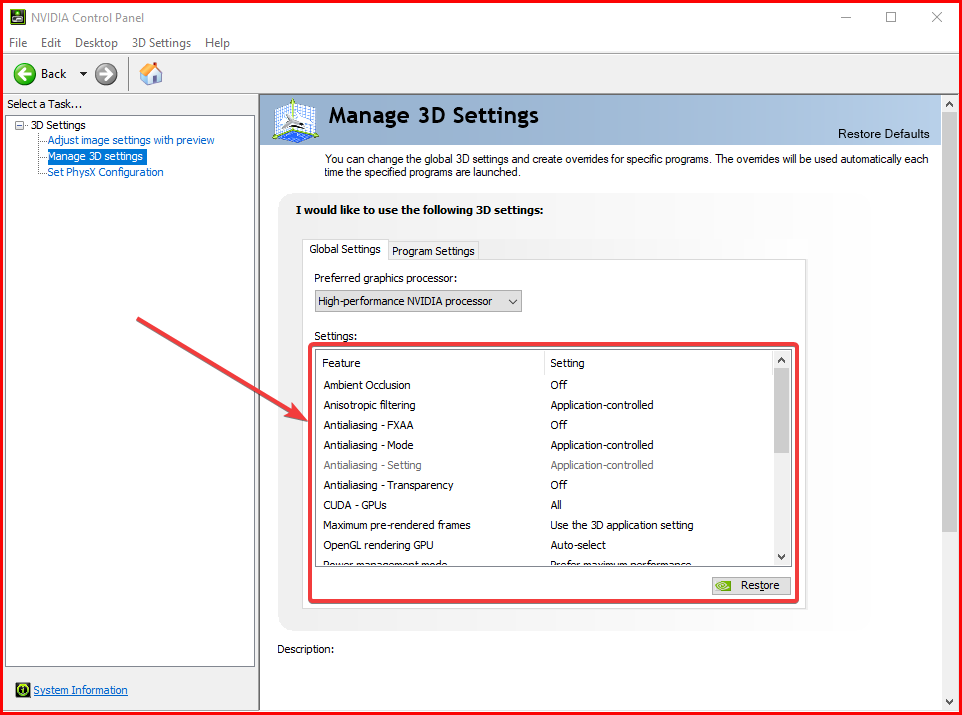This screenshot has width=962, height=715.
Task: Select the Global Settings tab
Action: click(x=345, y=249)
